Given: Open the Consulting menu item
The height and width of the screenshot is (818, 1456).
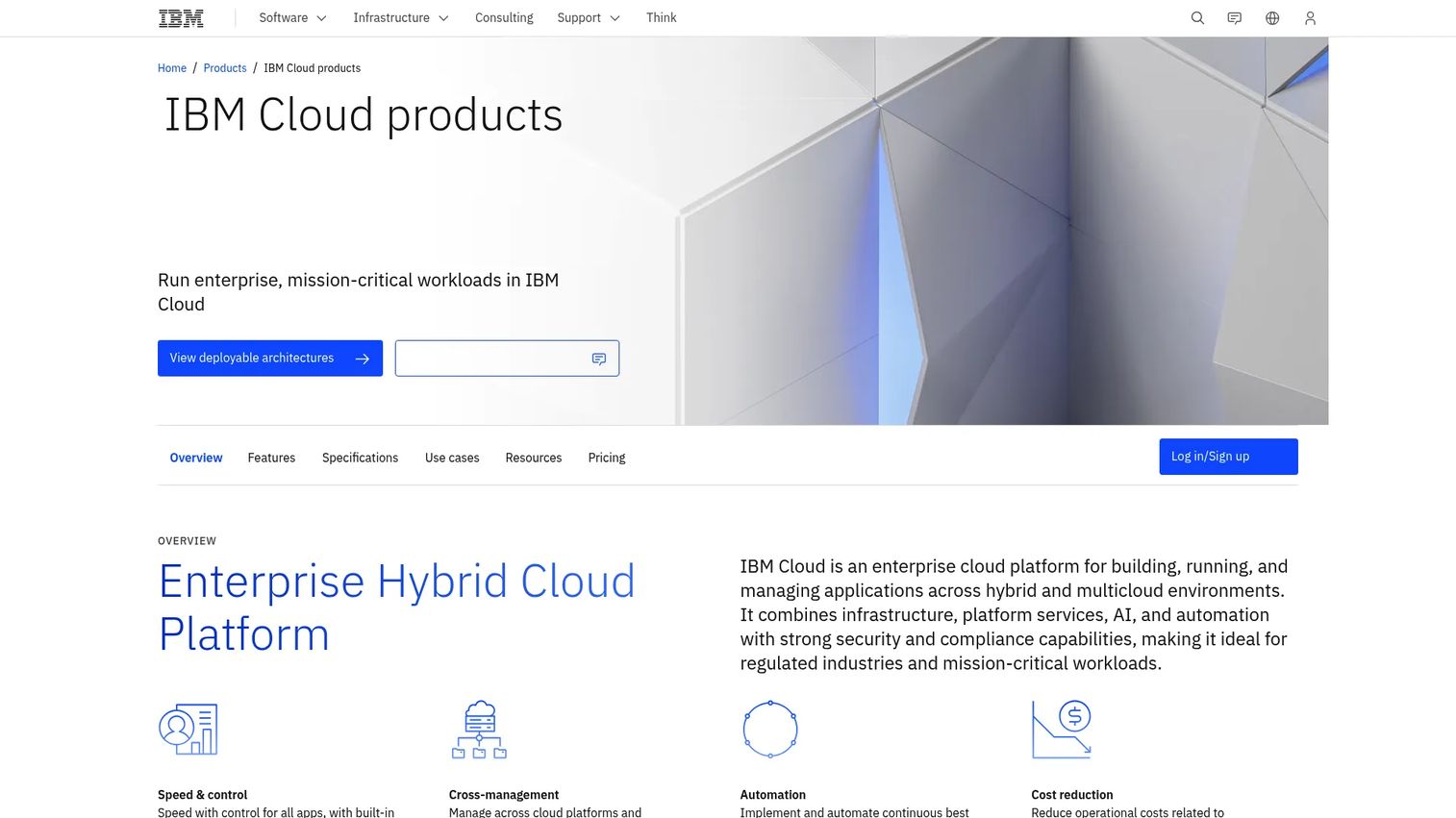Looking at the screenshot, I should (x=504, y=18).
